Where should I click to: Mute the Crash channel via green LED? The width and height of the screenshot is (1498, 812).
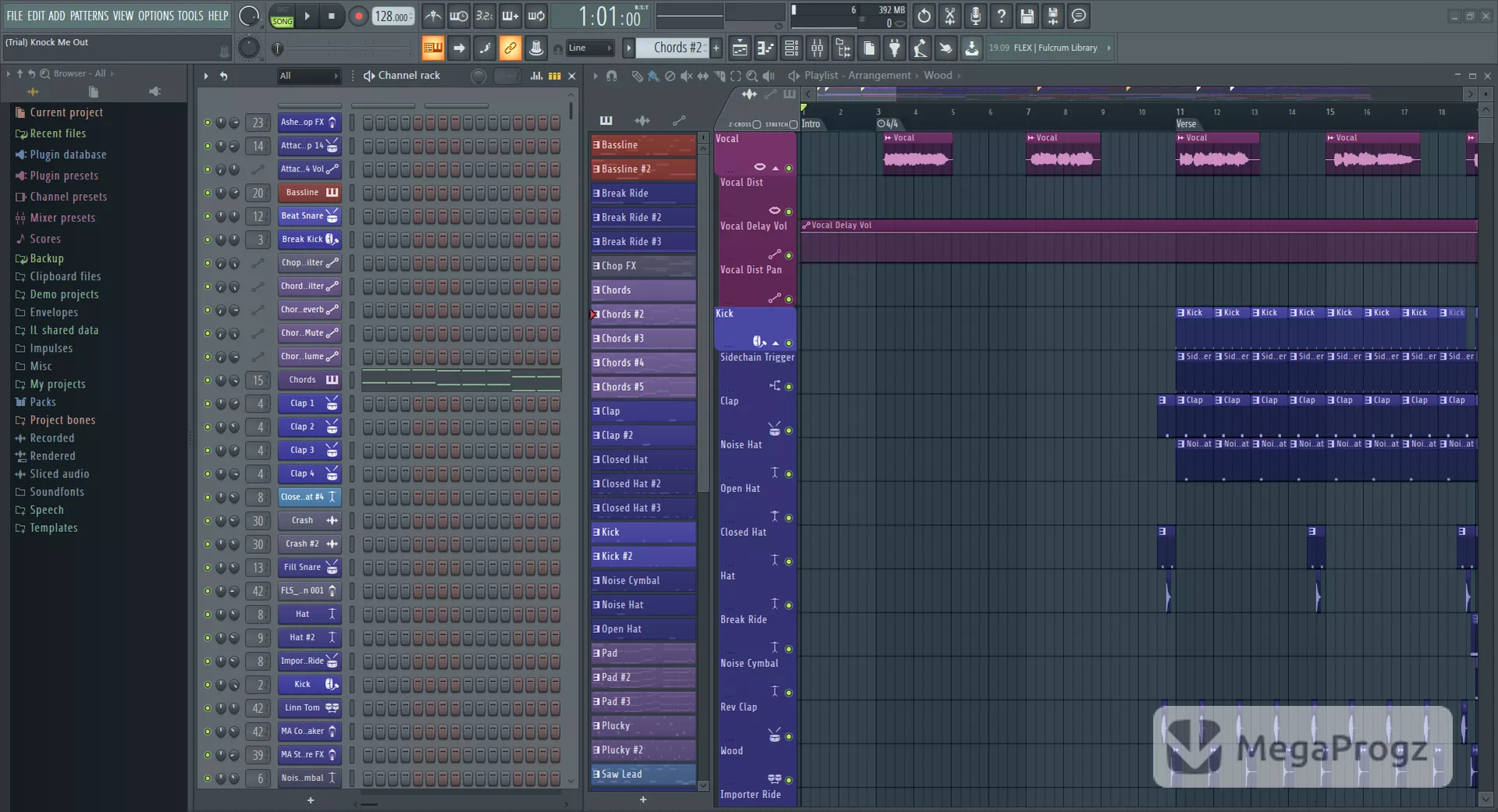coord(208,520)
